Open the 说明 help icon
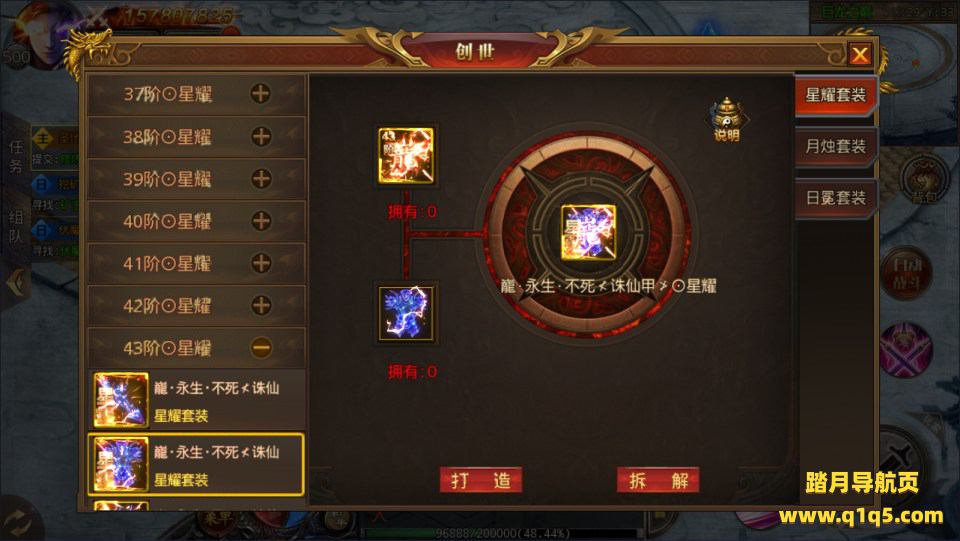This screenshot has height=541, width=960. pos(727,119)
